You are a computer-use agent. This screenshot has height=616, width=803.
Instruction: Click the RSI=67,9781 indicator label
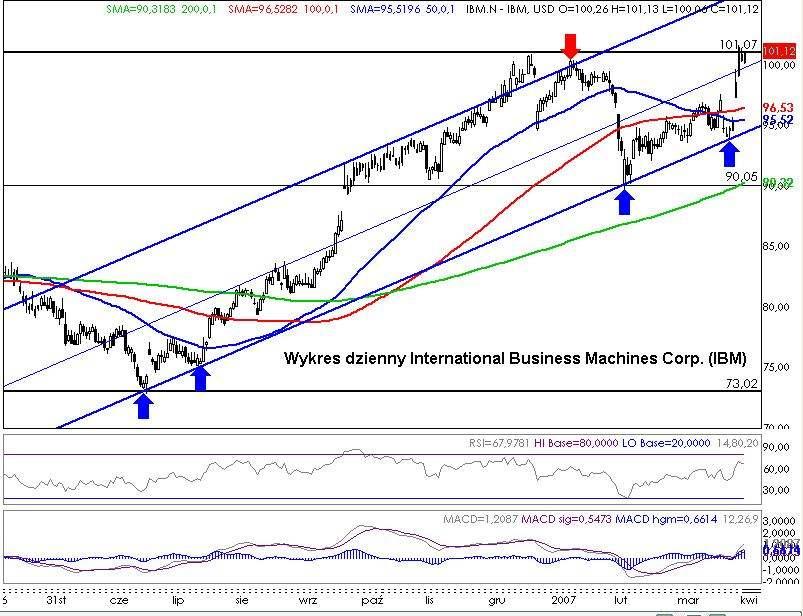(500, 443)
